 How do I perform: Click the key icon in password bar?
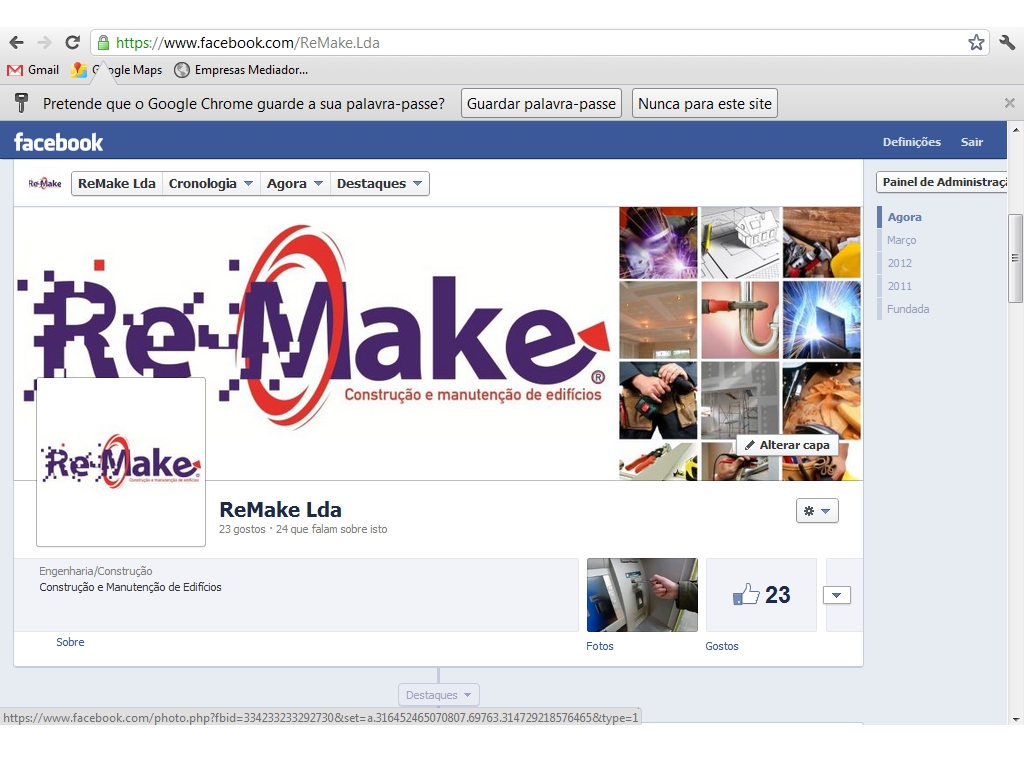(x=22, y=103)
